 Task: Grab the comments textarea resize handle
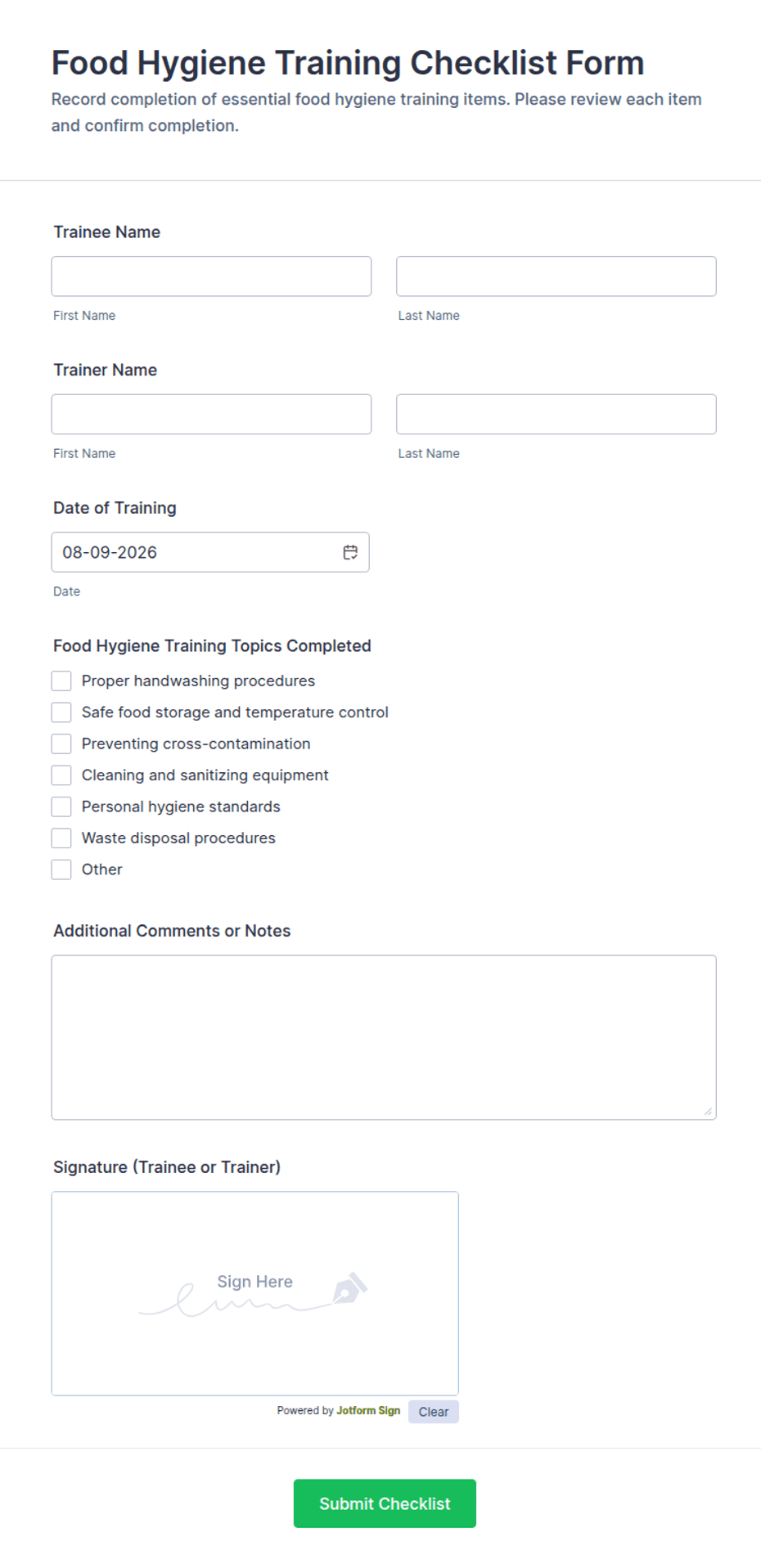pos(708,1111)
